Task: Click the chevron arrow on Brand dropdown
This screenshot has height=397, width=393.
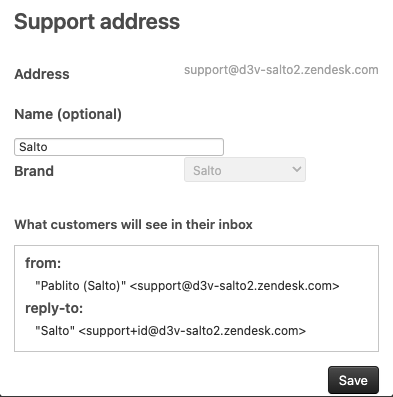Action: coord(297,169)
